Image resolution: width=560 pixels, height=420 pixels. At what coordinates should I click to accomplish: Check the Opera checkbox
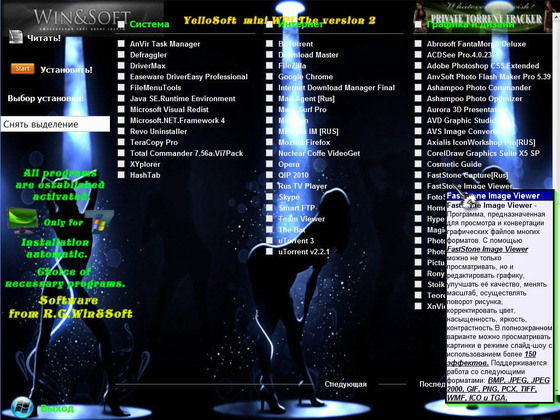click(x=269, y=164)
